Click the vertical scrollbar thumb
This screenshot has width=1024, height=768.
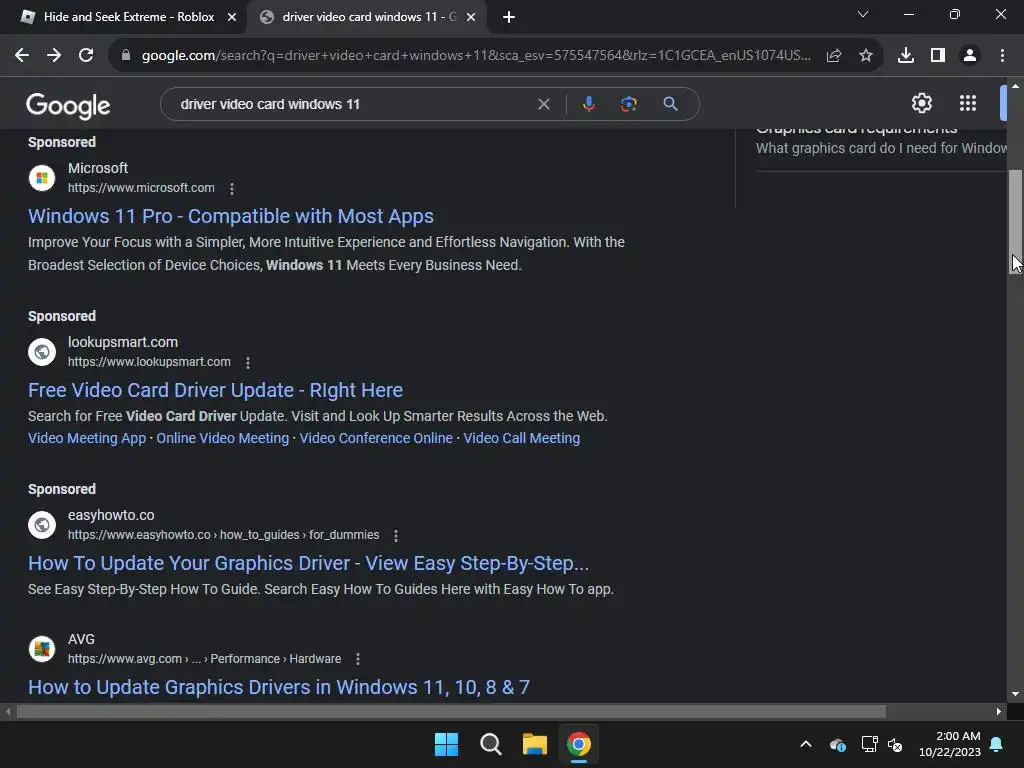[1015, 222]
